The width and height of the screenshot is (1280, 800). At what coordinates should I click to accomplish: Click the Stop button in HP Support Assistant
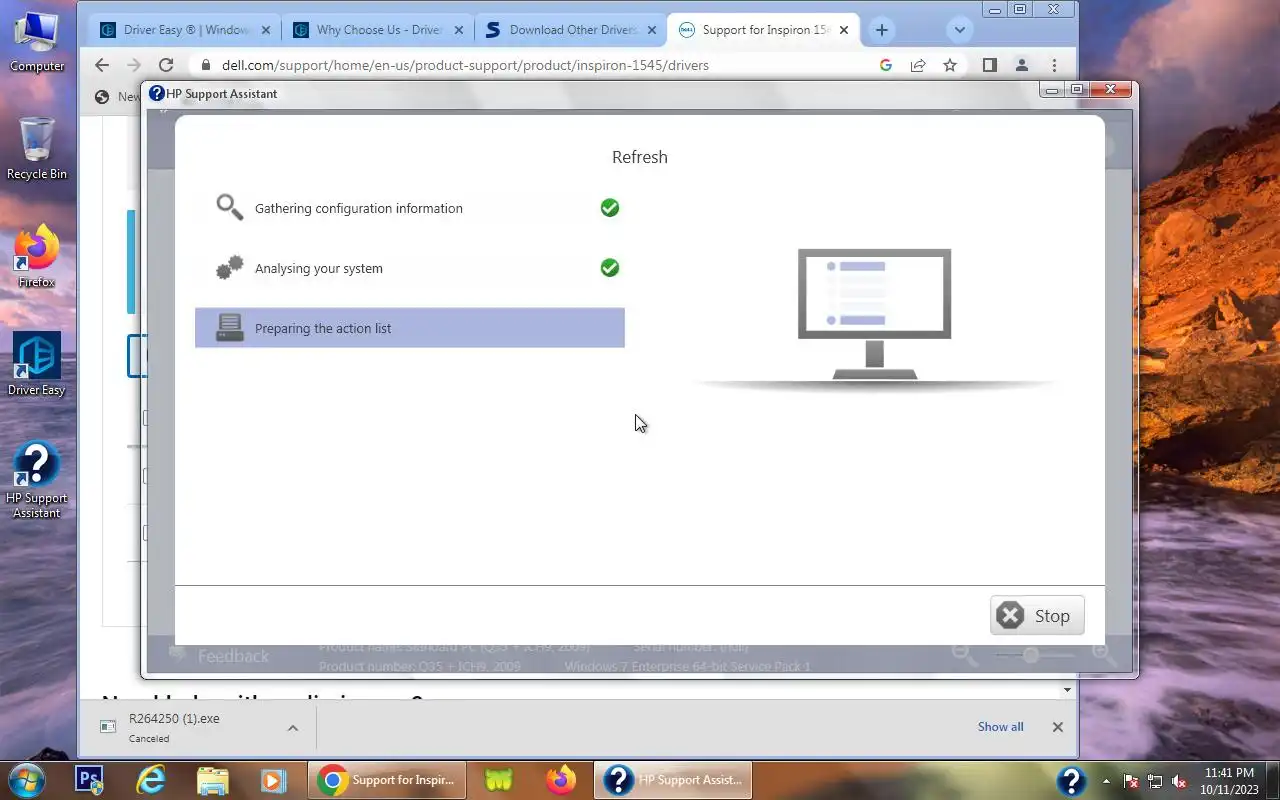tap(1037, 616)
